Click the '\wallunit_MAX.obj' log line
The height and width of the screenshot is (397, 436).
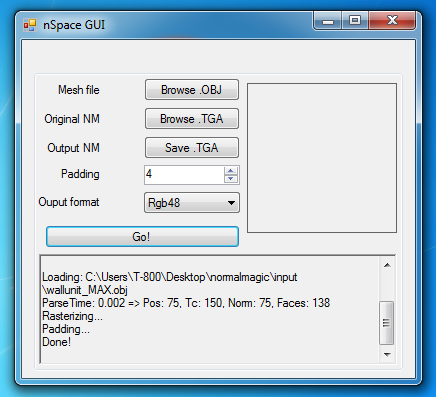[85, 290]
